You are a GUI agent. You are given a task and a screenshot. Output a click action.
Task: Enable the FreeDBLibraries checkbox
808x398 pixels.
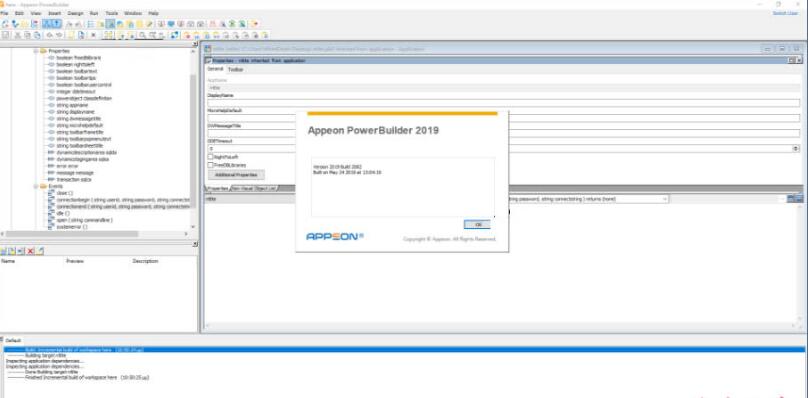210,165
